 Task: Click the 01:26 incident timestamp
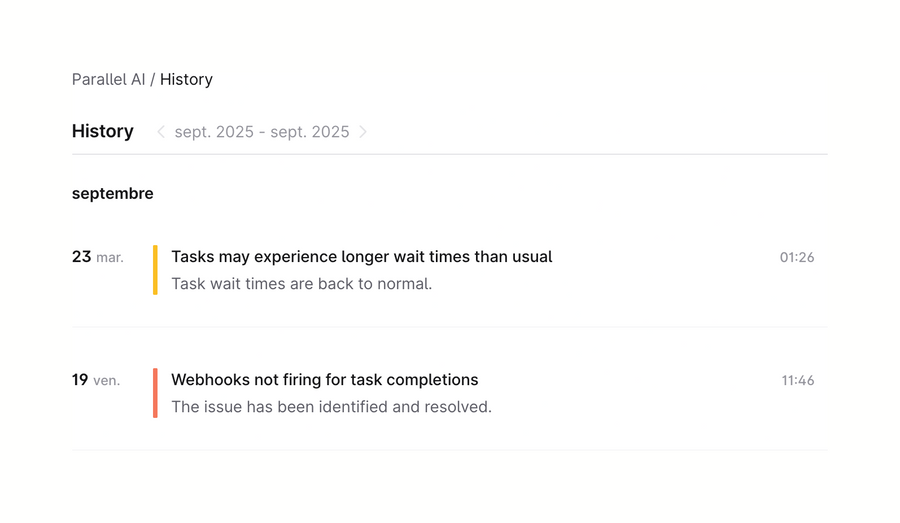[797, 258]
